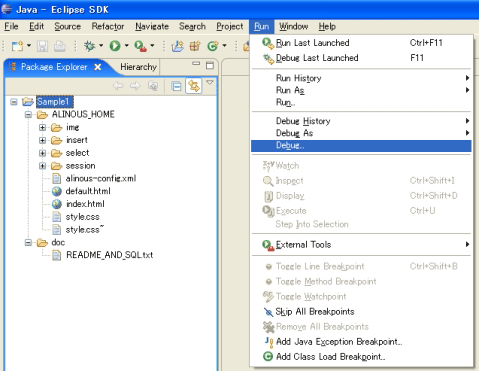The height and width of the screenshot is (371, 479).
Task: Choose the highlighted Debug... menu item
Action: point(361,146)
